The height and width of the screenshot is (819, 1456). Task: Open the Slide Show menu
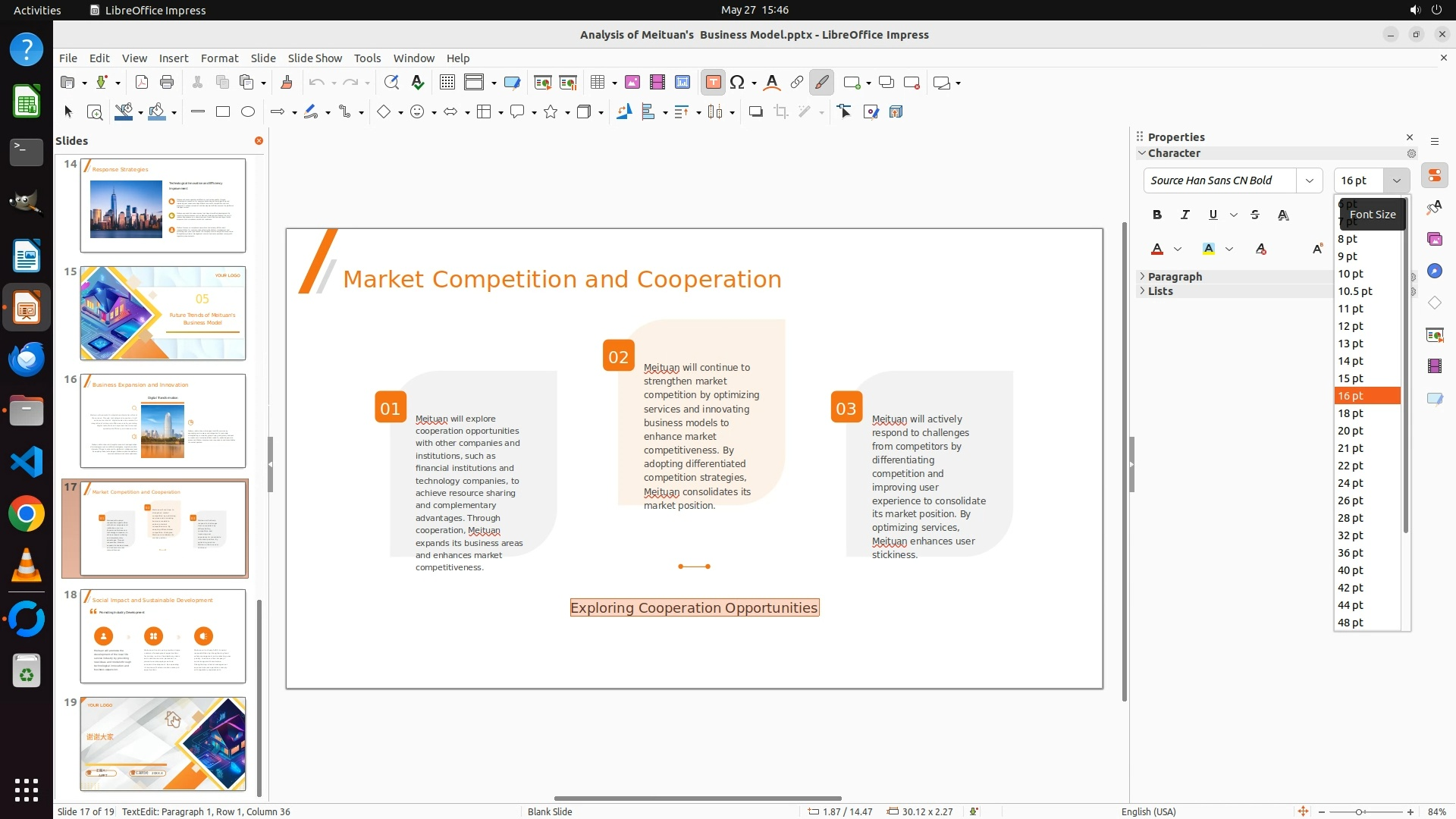pyautogui.click(x=315, y=58)
